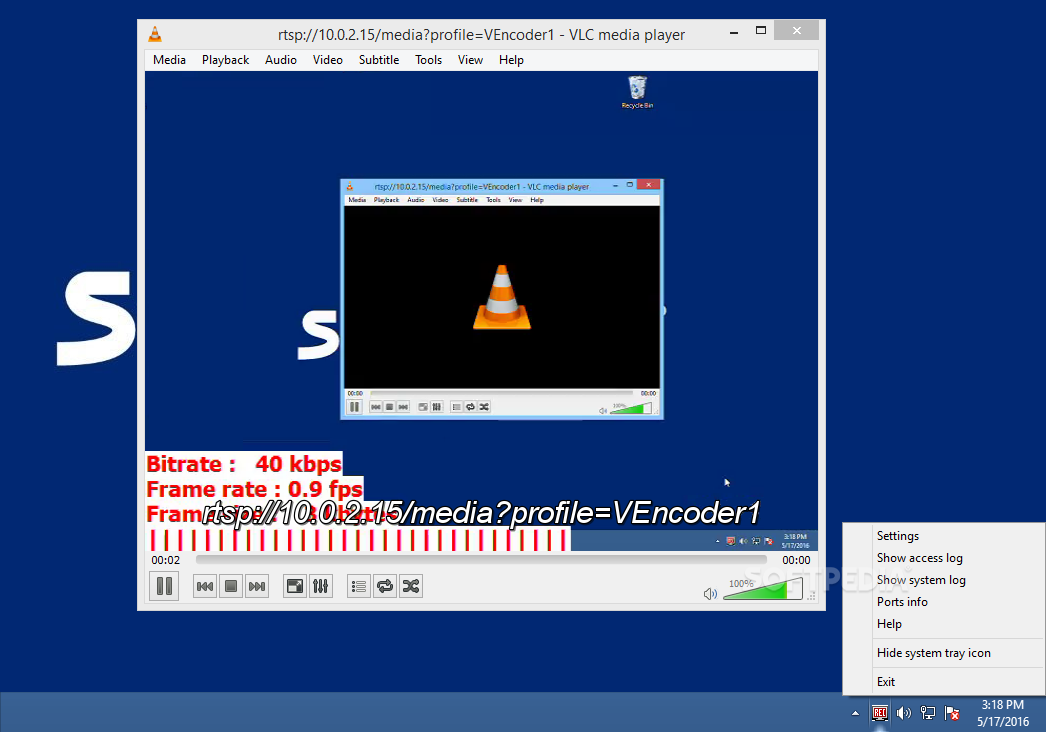Open the Media menu
The width and height of the screenshot is (1046, 732).
pyautogui.click(x=169, y=60)
